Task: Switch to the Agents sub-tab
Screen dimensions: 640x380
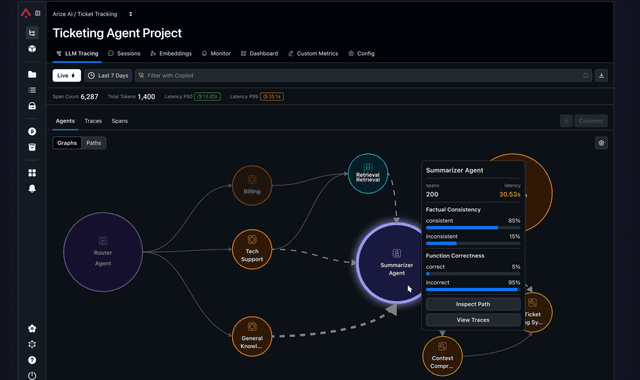Action: click(x=65, y=121)
